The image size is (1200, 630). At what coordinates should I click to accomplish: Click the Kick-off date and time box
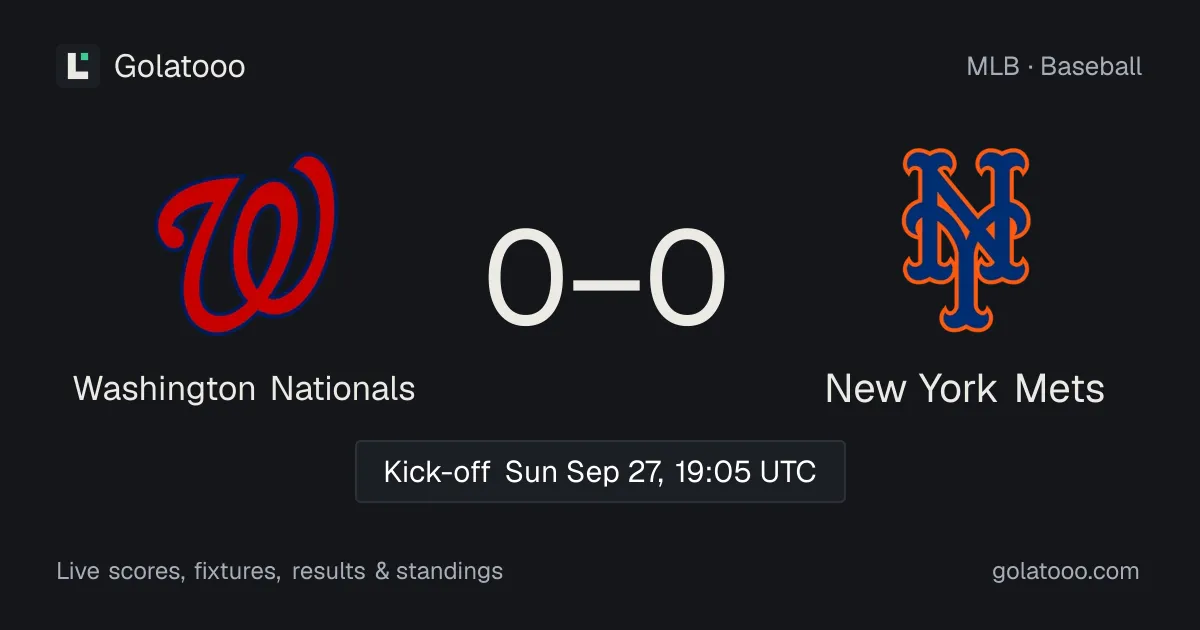pyautogui.click(x=600, y=471)
